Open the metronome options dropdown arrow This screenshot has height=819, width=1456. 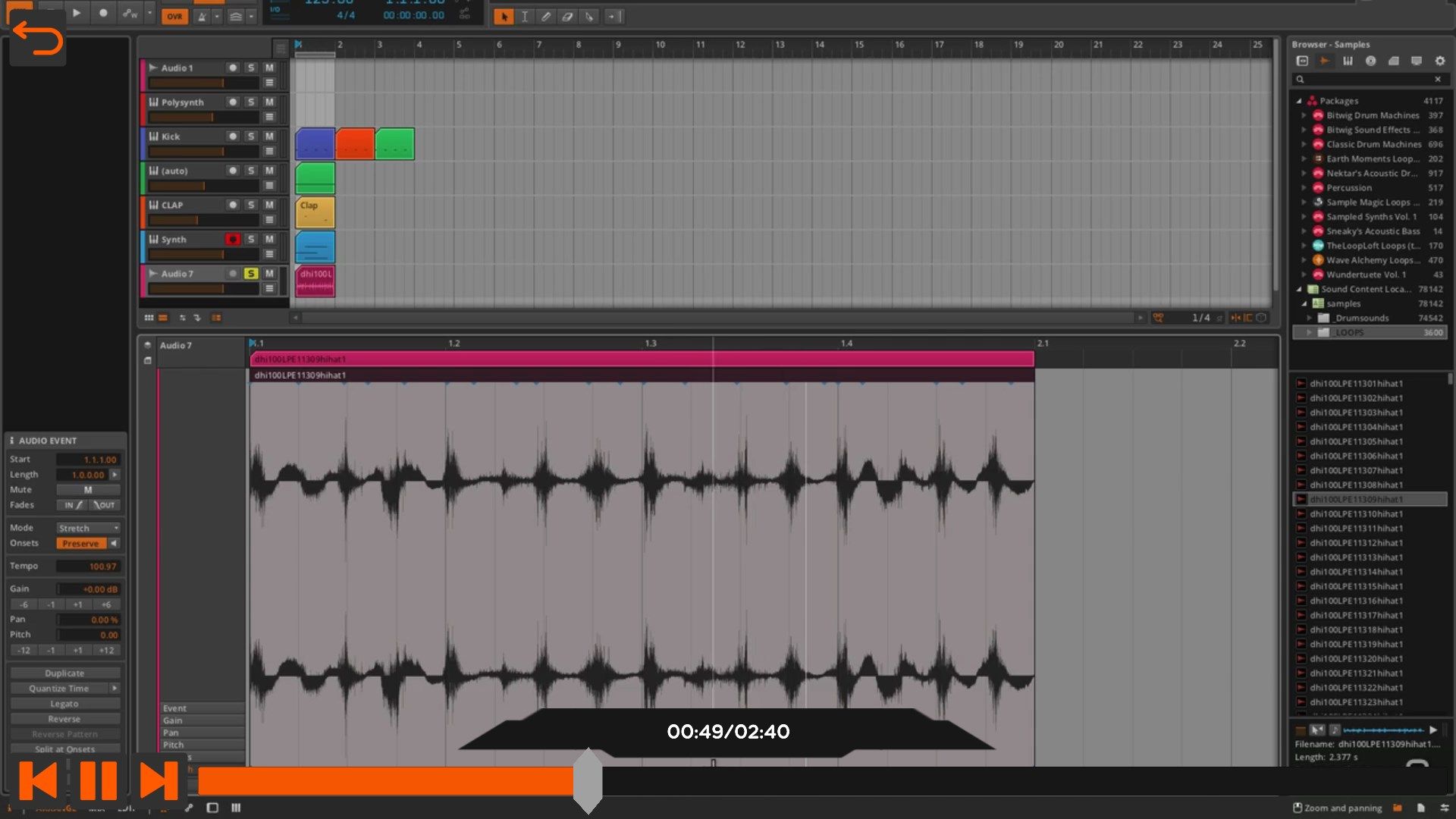tap(217, 16)
